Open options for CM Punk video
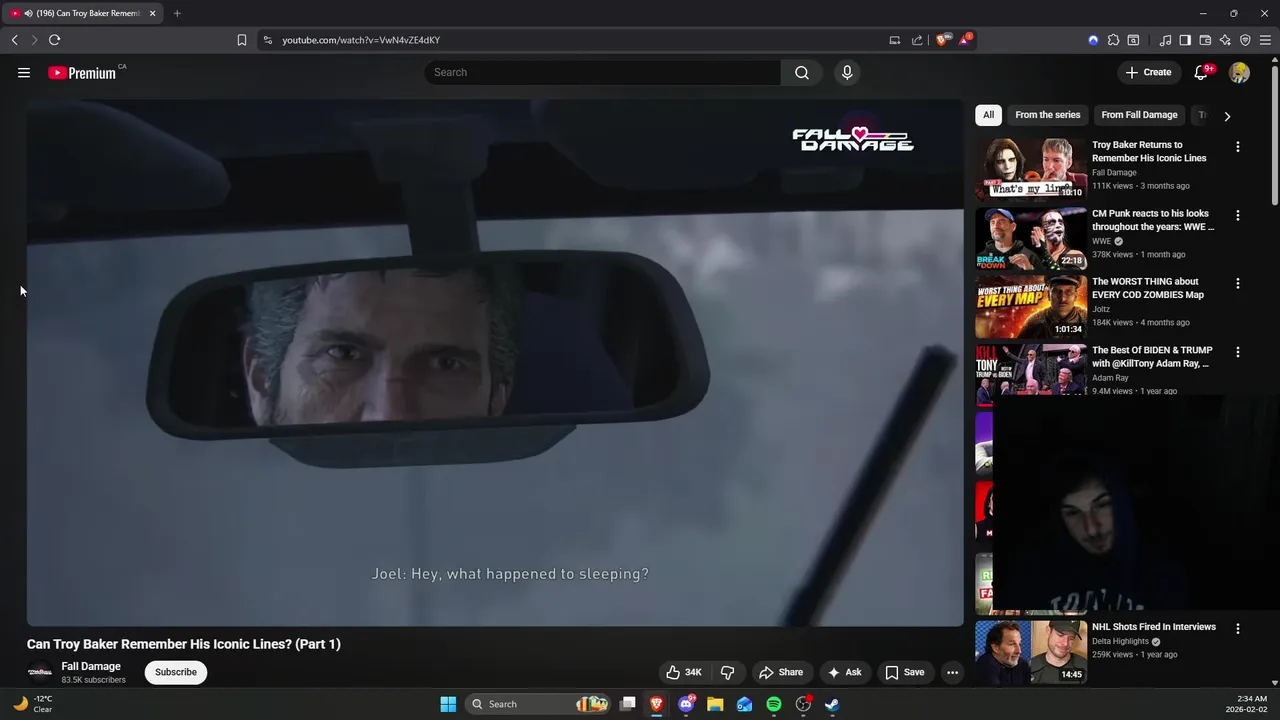This screenshot has height=720, width=1280. point(1237,215)
